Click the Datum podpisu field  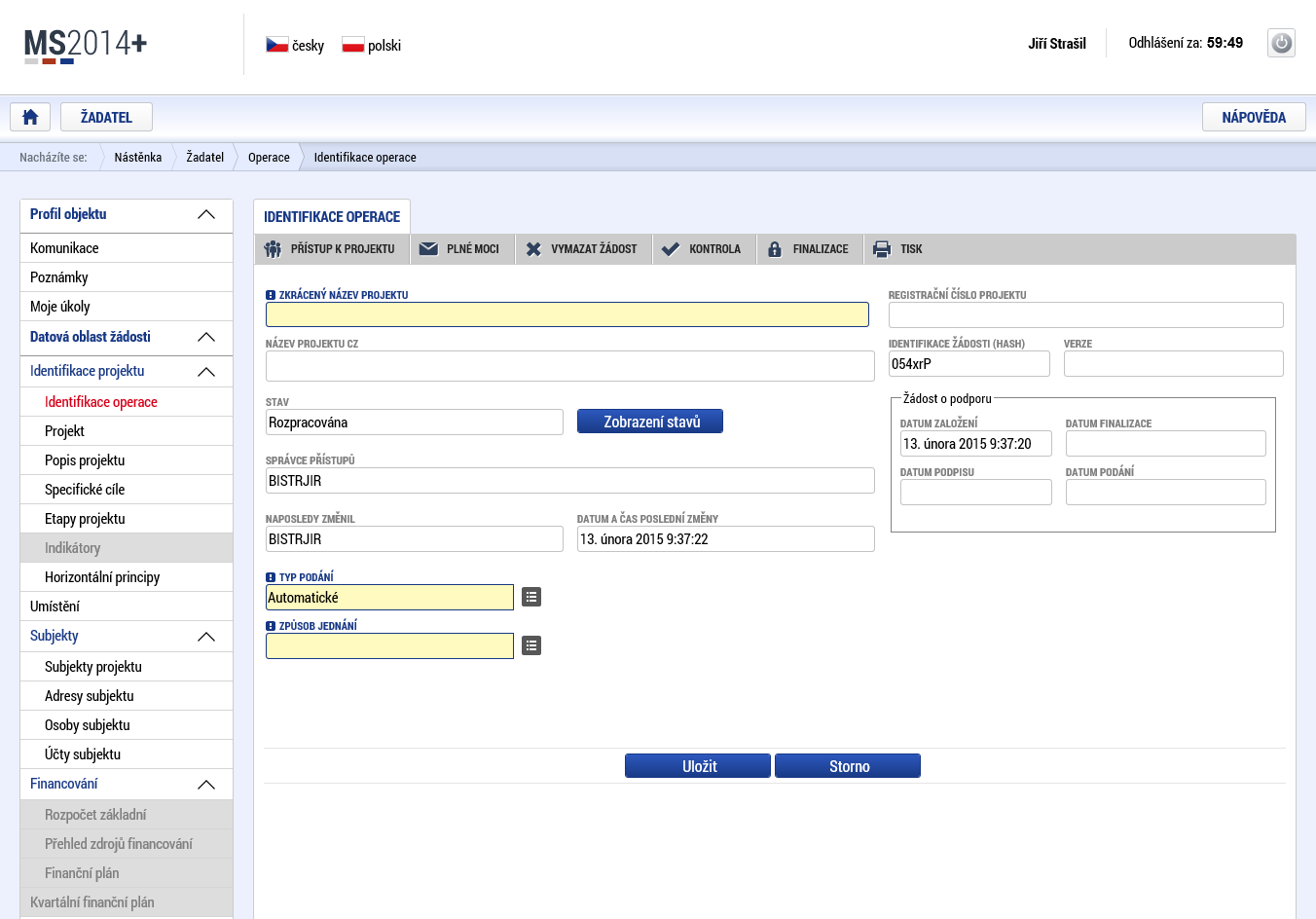point(976,492)
